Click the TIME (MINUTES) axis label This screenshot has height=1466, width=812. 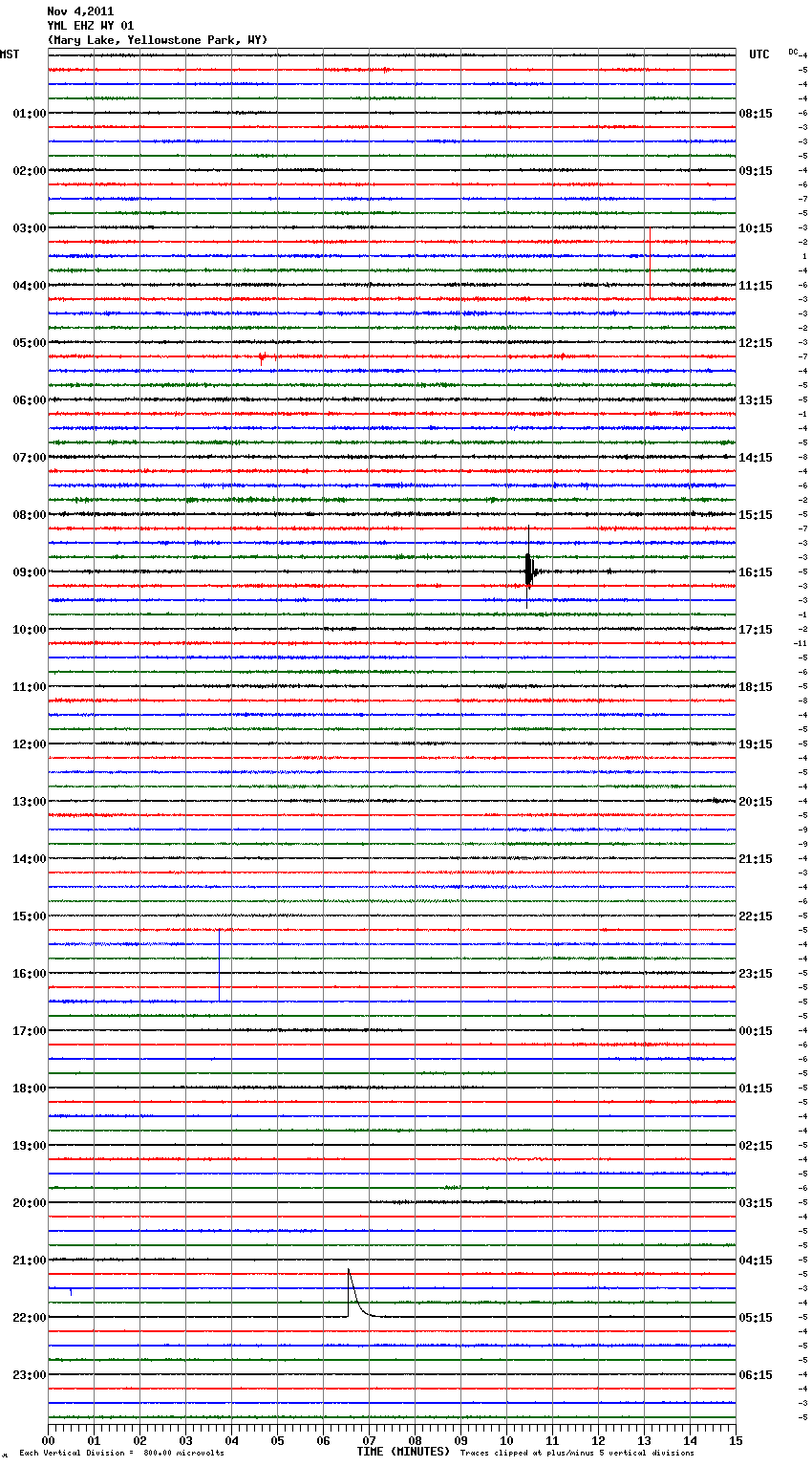pos(403,1452)
